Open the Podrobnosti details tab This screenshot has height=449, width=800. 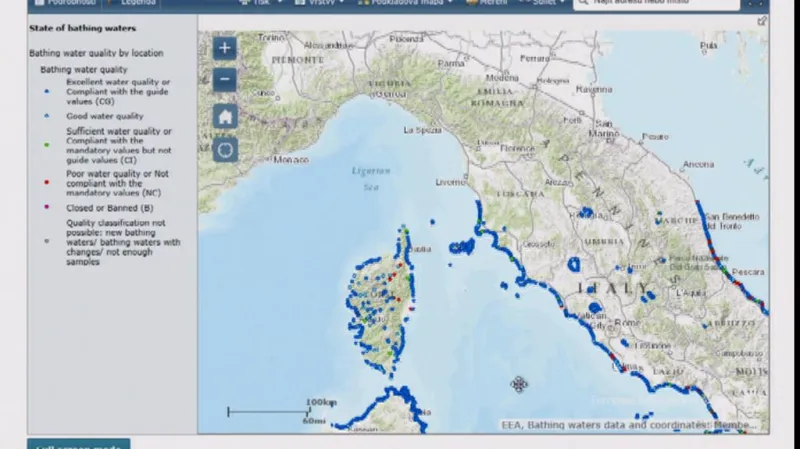click(65, 3)
